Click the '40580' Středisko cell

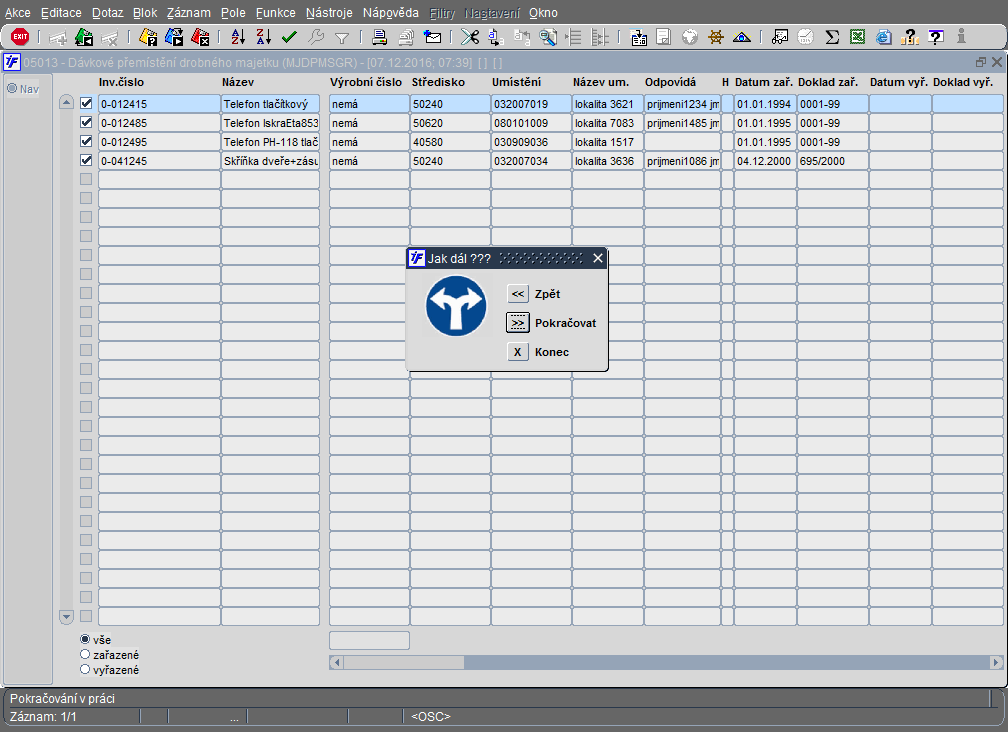tap(450, 142)
